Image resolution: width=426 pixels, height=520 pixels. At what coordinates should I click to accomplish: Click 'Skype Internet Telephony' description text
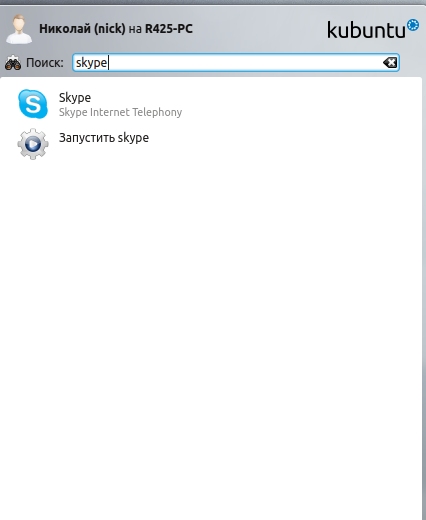click(x=120, y=112)
